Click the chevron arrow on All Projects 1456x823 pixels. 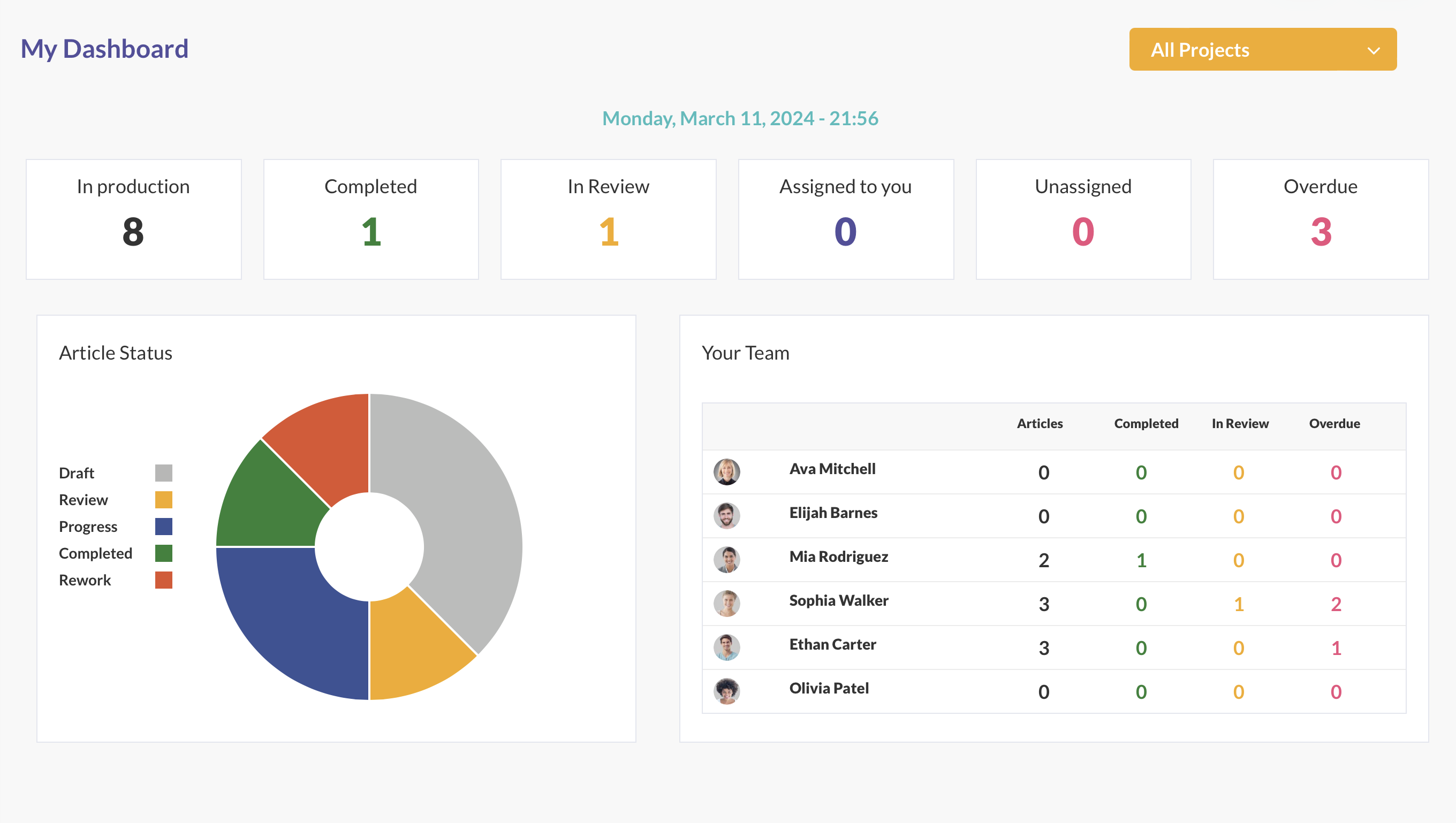point(1374,51)
